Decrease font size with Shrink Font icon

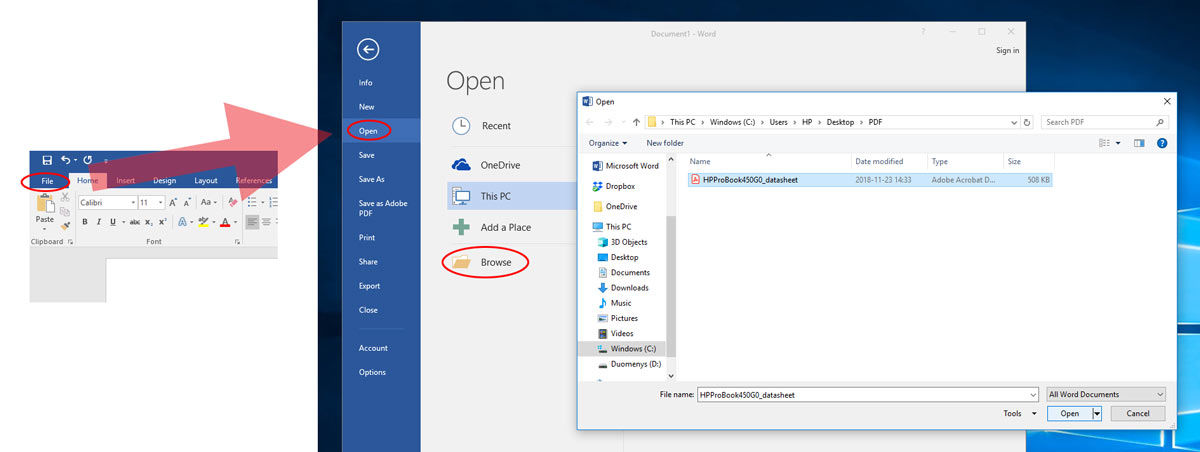[x=188, y=202]
